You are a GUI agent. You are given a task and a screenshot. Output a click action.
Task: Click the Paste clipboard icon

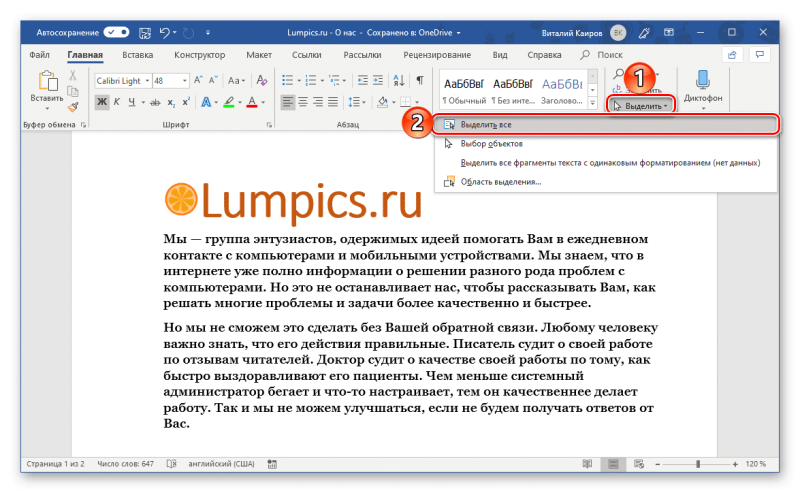pos(47,82)
